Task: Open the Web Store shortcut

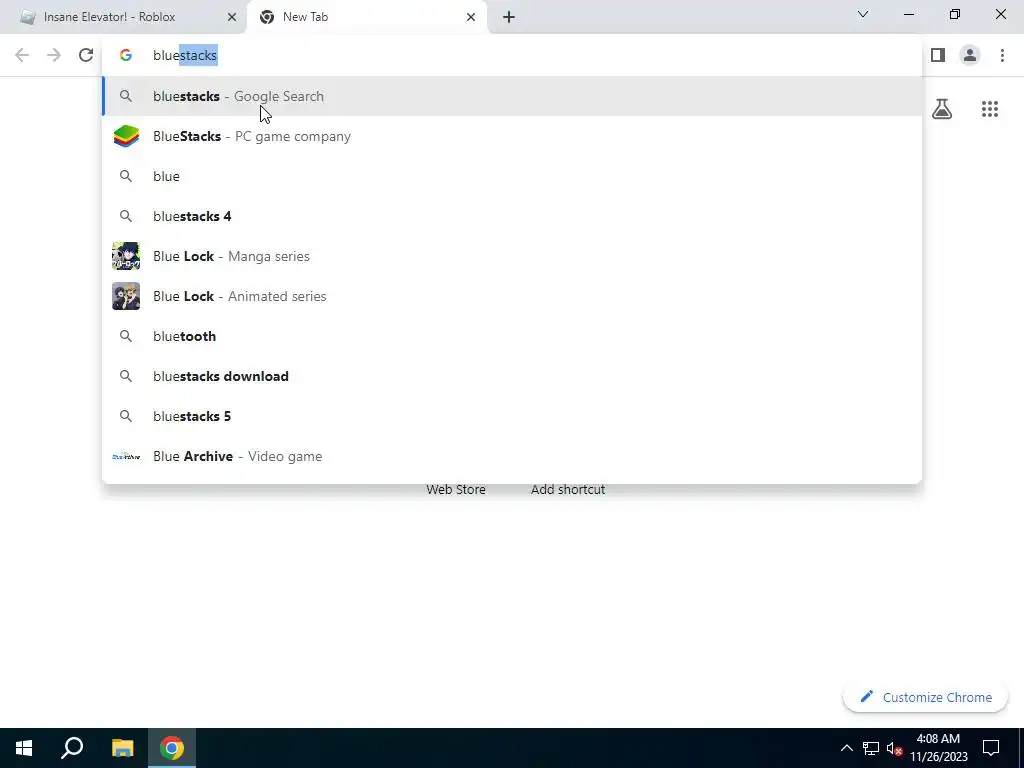Action: tap(456, 489)
